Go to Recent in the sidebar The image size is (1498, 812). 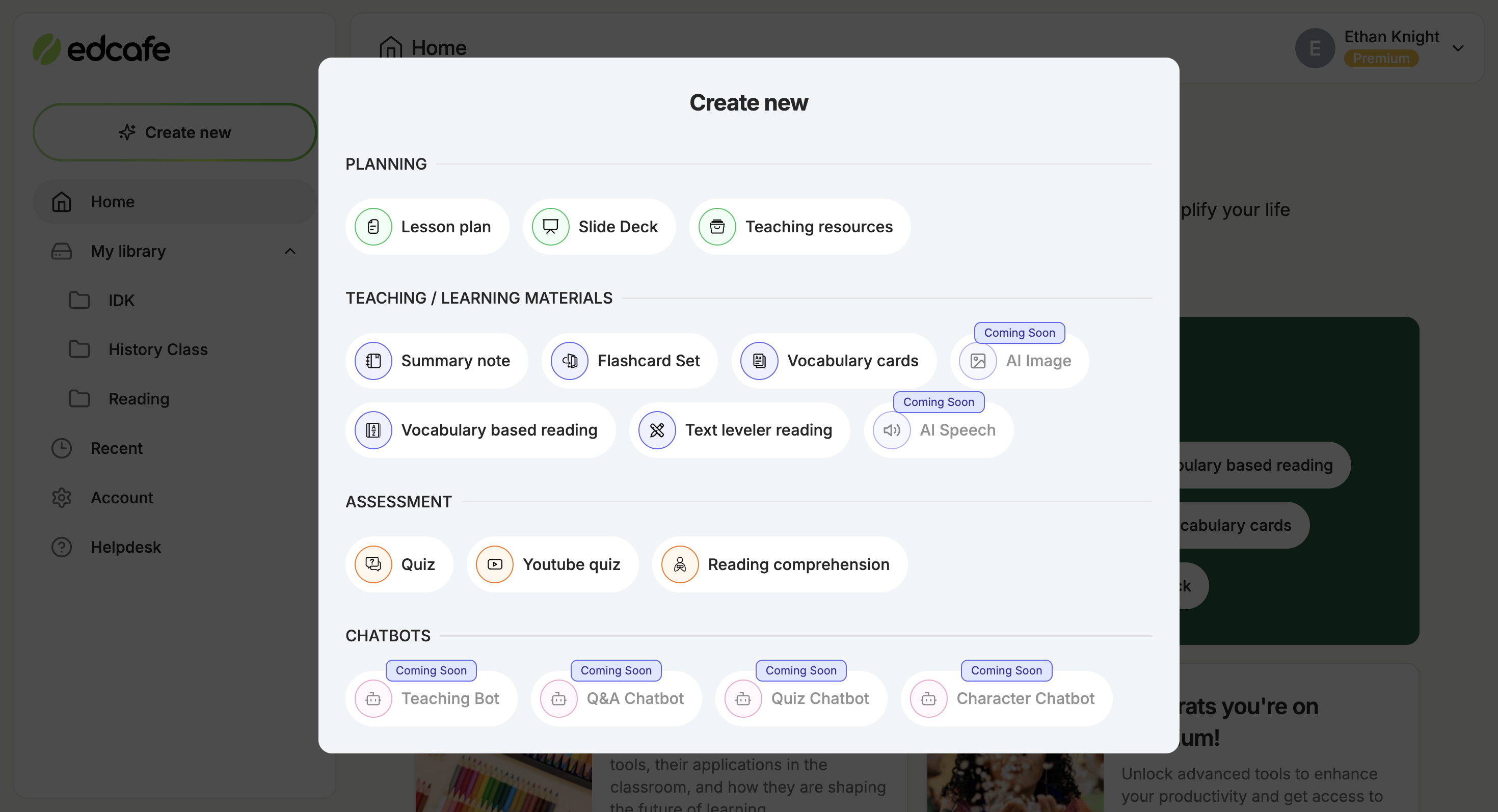174,448
